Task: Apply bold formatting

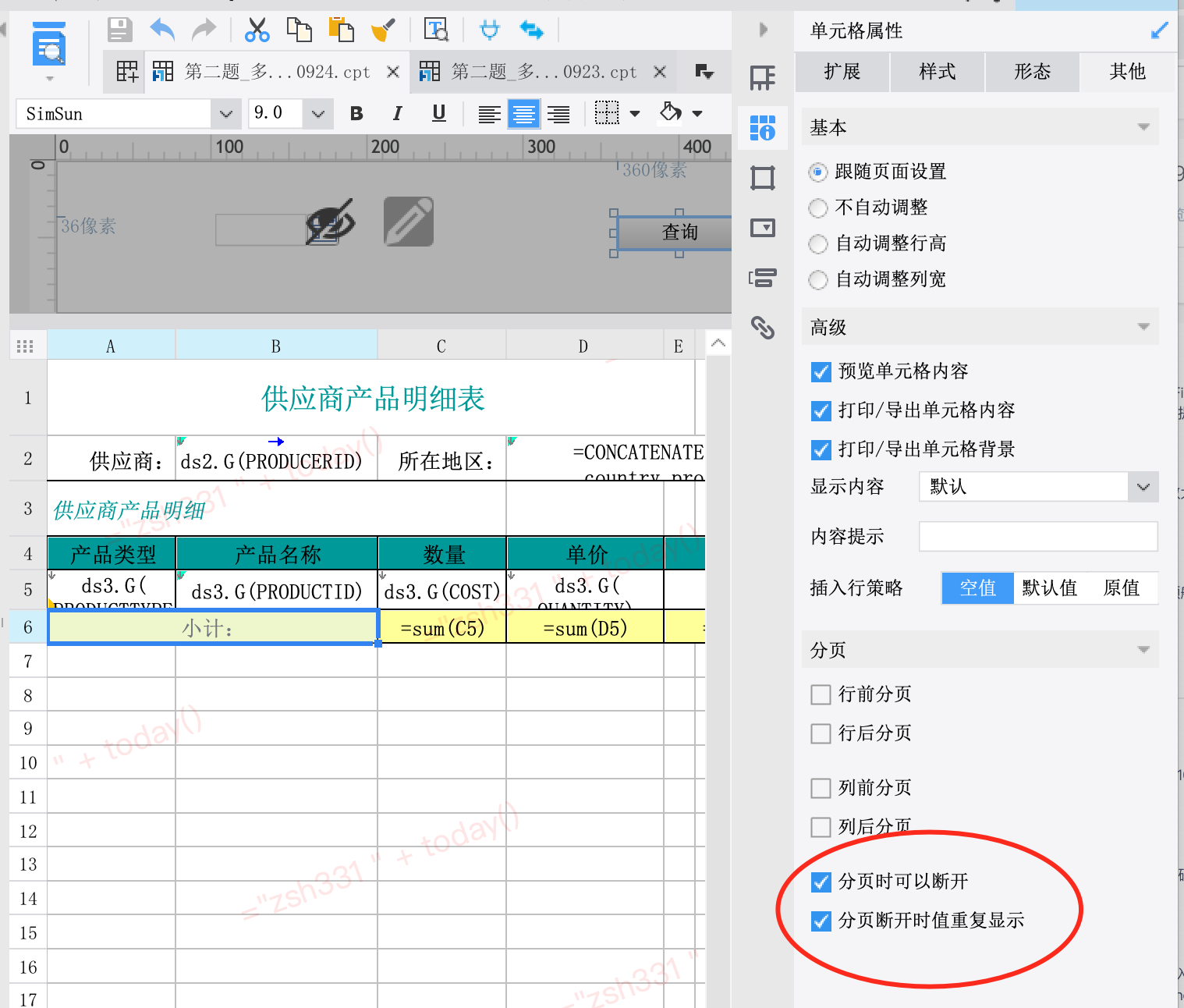Action: pos(356,114)
